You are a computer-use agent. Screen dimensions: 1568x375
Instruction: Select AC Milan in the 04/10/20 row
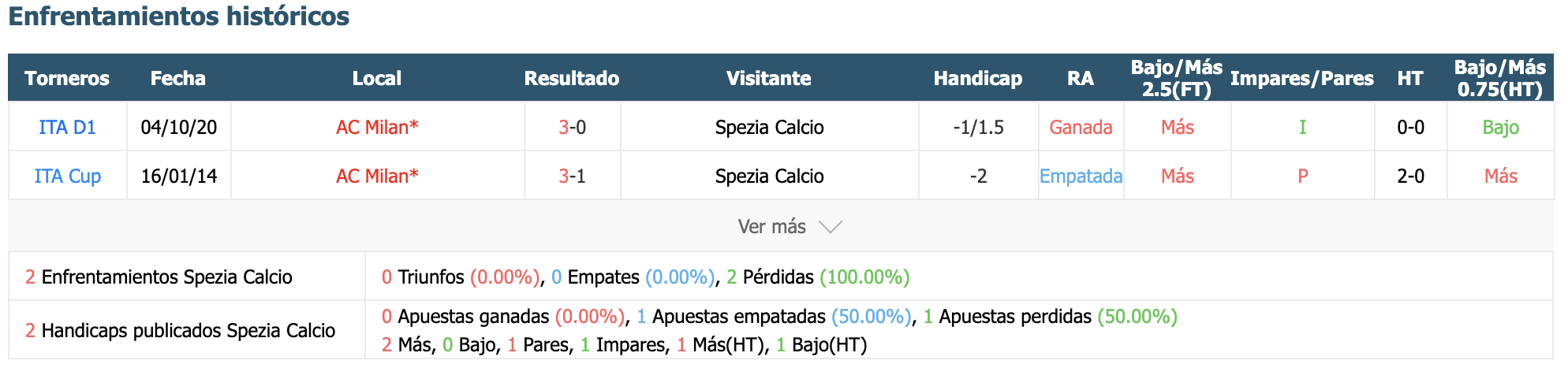[377, 127]
